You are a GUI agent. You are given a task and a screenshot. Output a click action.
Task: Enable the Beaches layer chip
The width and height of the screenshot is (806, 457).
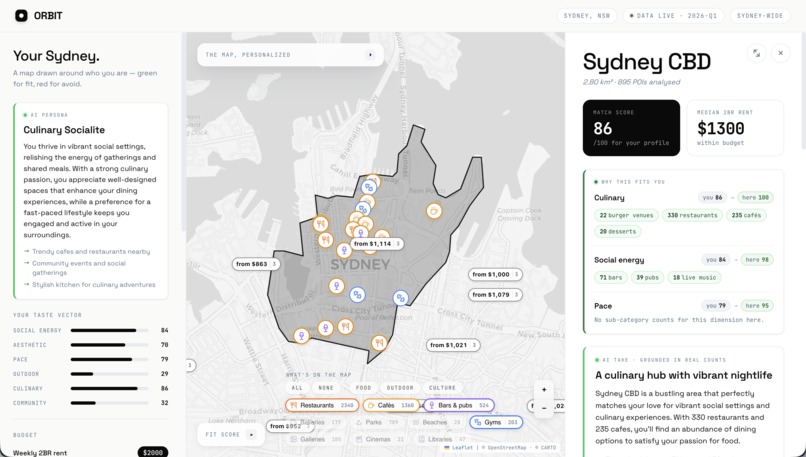click(437, 422)
